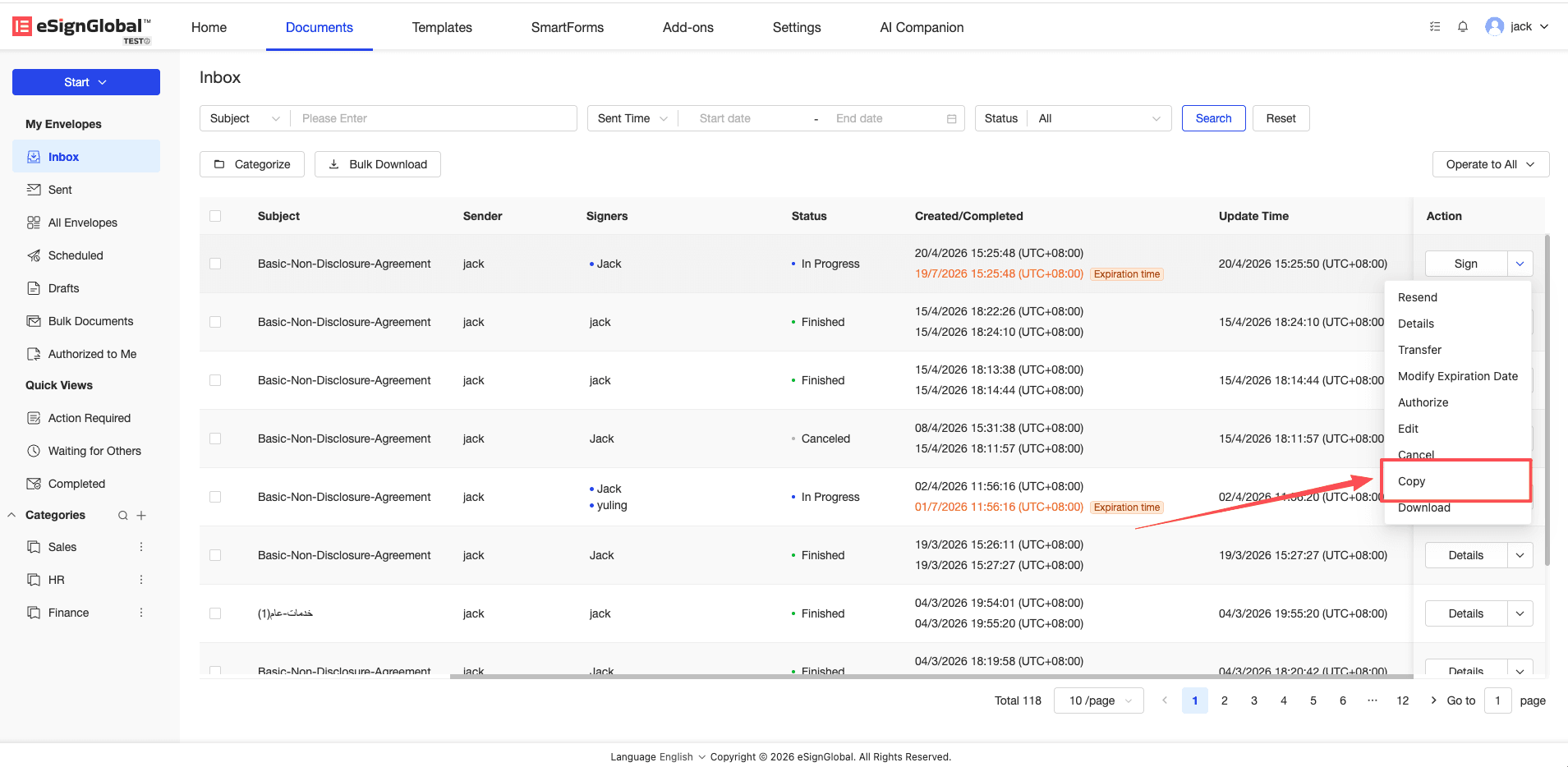
Task: Click the Completed envelope icon
Action: point(34,484)
